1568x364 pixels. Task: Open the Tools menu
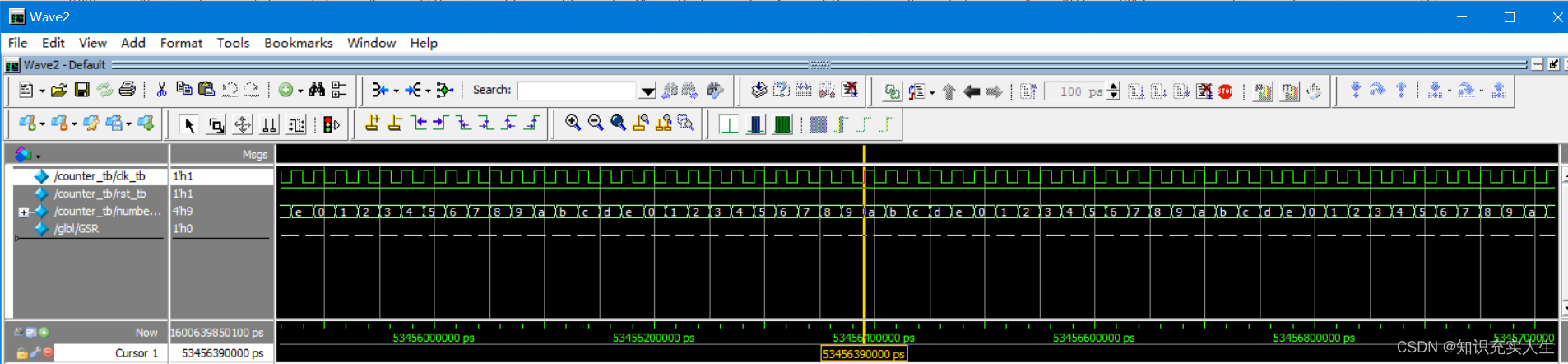tap(233, 43)
